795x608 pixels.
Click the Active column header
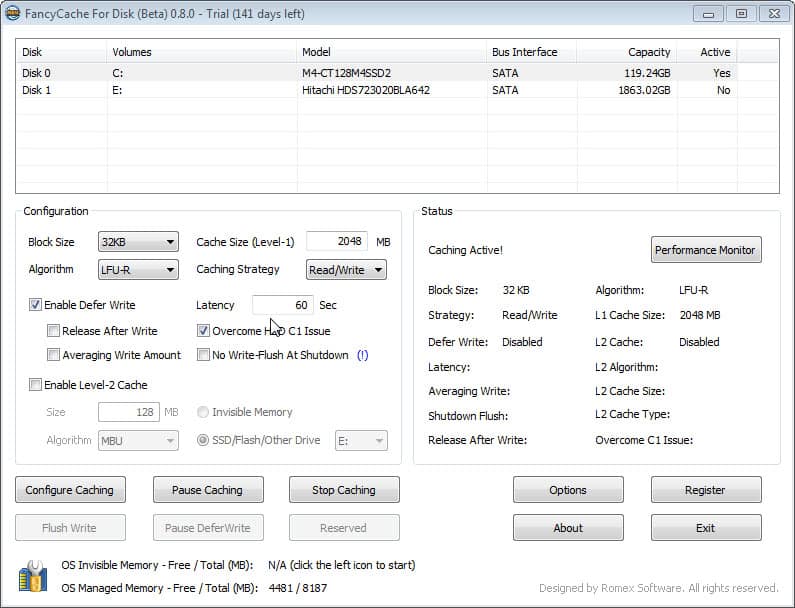coord(707,52)
